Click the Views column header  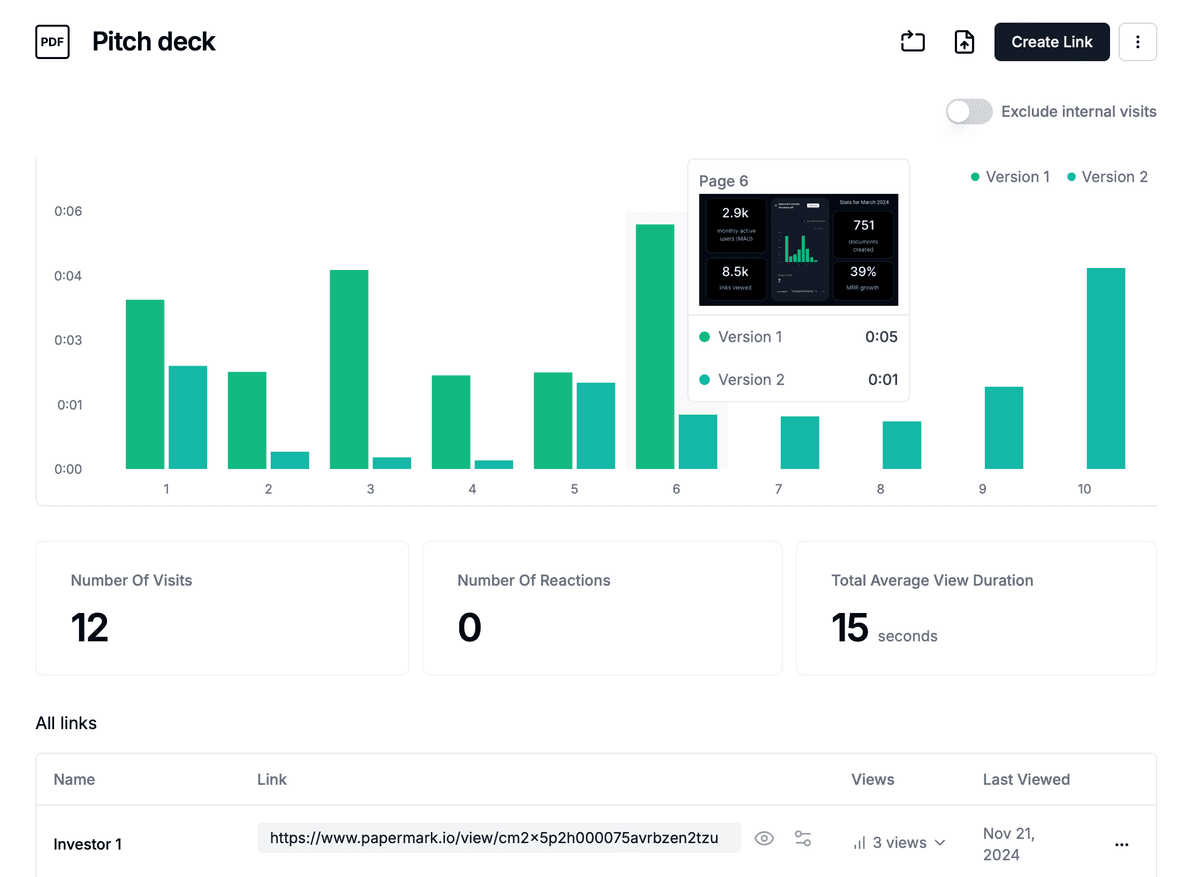[872, 779]
